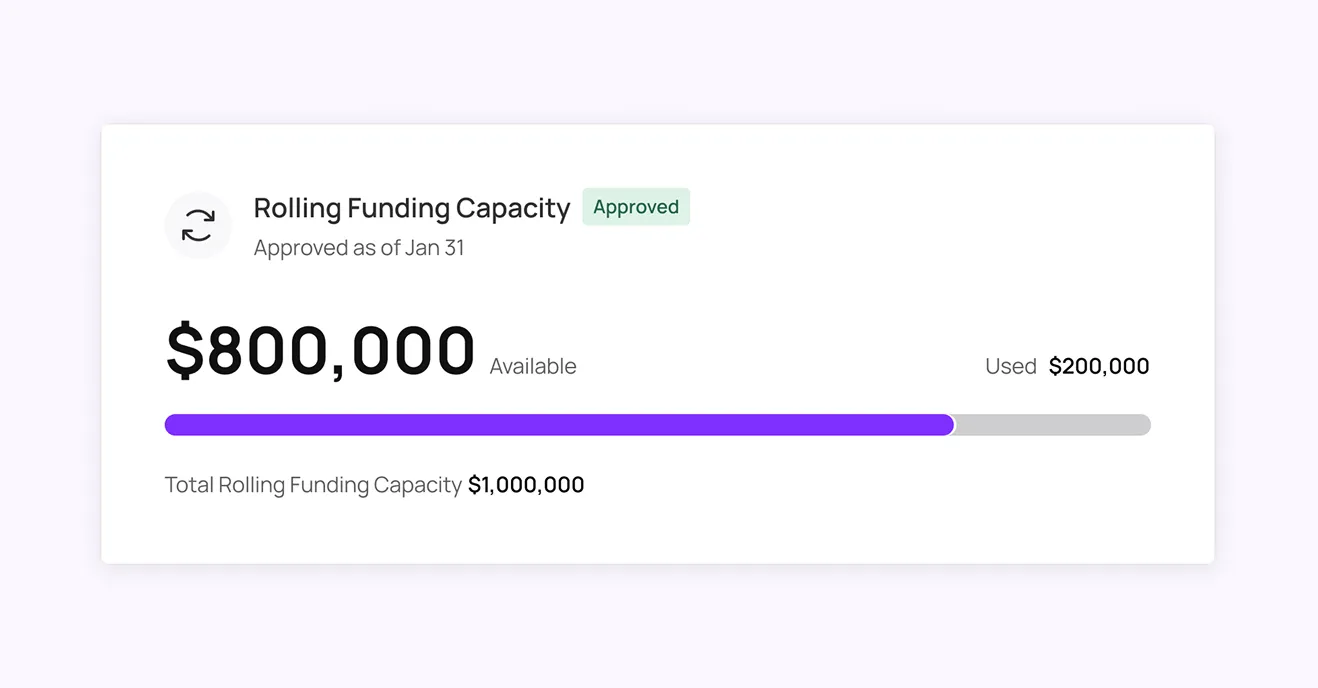Select the $200,000 used amount

click(1098, 367)
